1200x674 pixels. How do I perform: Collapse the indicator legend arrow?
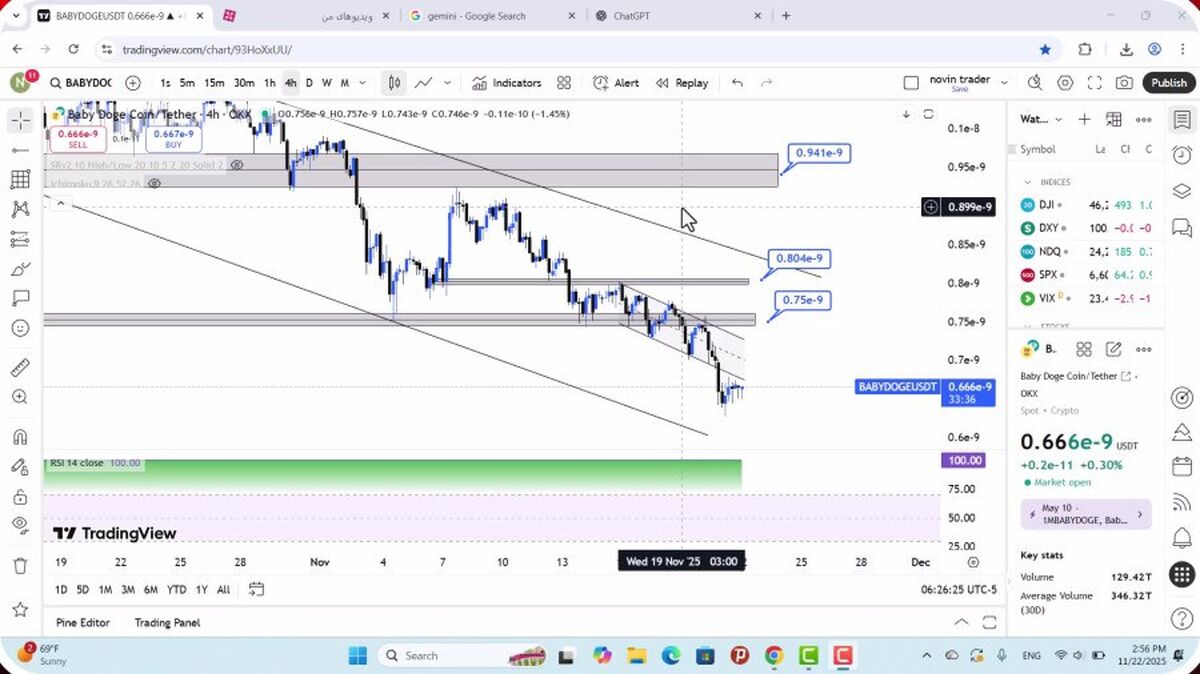61,203
